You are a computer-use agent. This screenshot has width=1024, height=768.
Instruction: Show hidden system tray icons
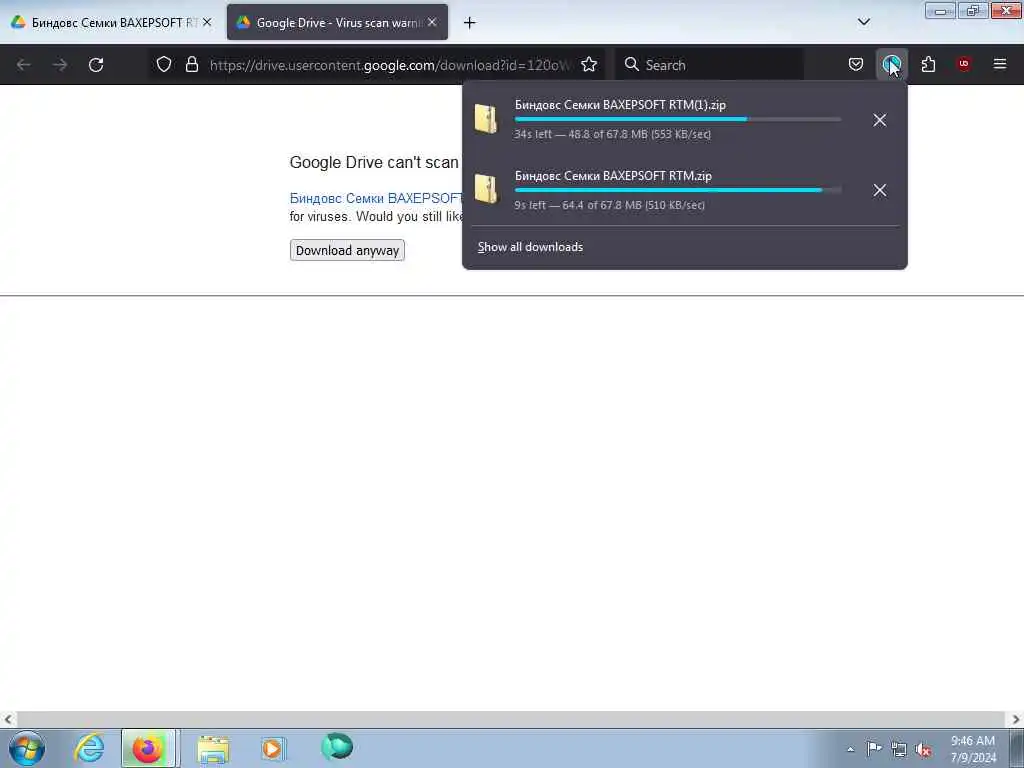tap(850, 749)
